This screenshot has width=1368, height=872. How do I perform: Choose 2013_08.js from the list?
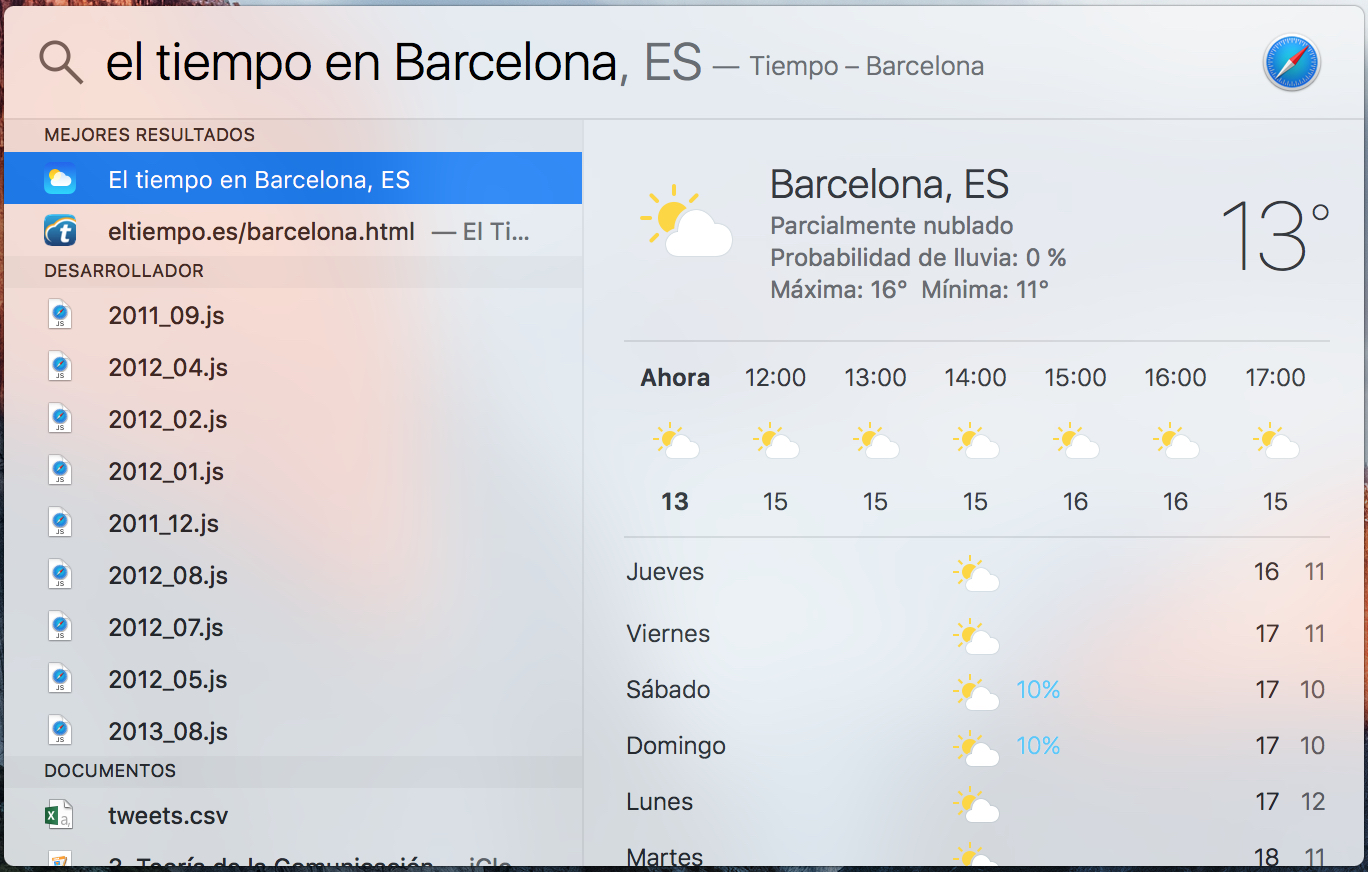tap(293, 731)
